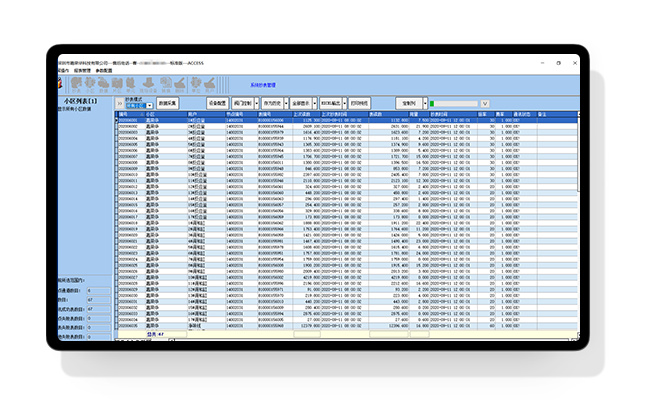Click the button between 阀门控制 and 全部显示

(272, 103)
